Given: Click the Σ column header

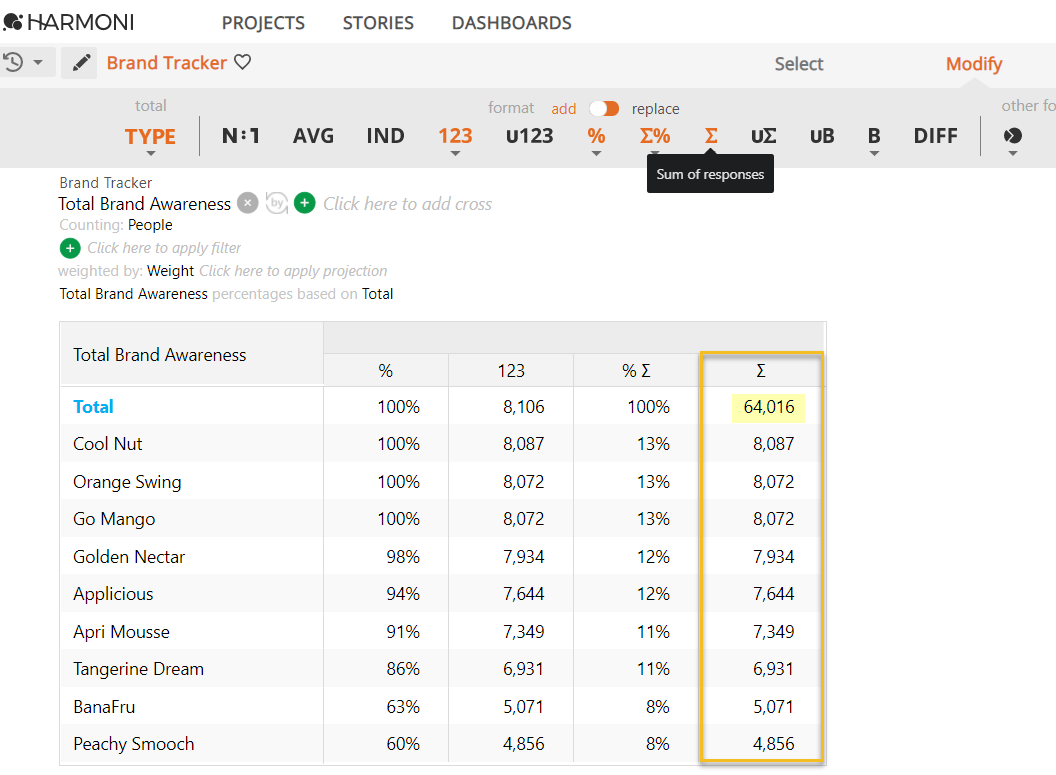Looking at the screenshot, I should 761,370.
